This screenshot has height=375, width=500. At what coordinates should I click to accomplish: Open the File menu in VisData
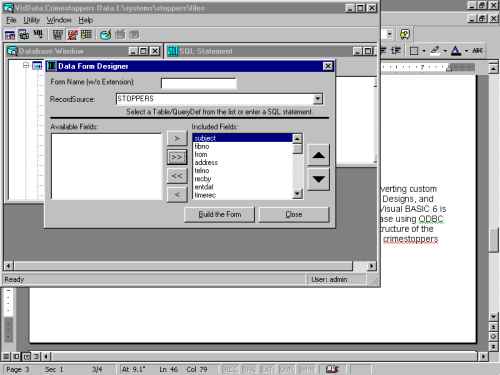pos(11,20)
